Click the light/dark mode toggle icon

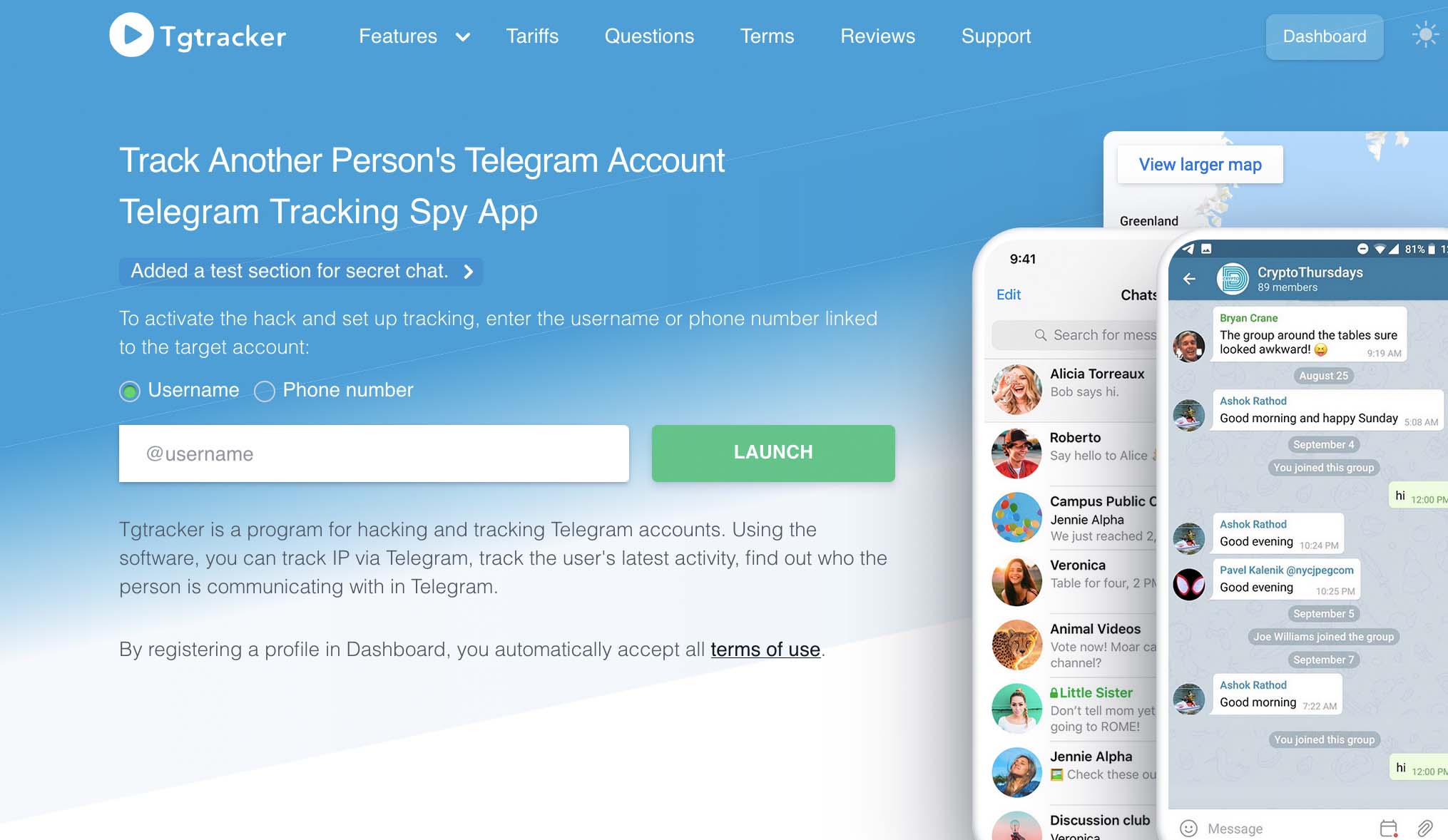(1424, 34)
